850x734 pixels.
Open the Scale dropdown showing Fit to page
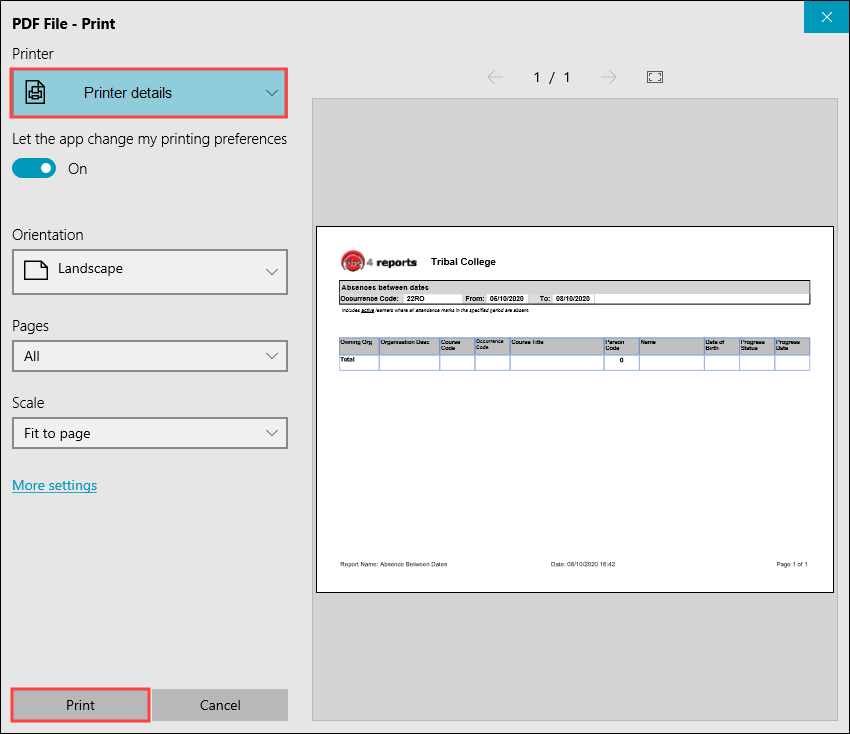[x=149, y=433]
